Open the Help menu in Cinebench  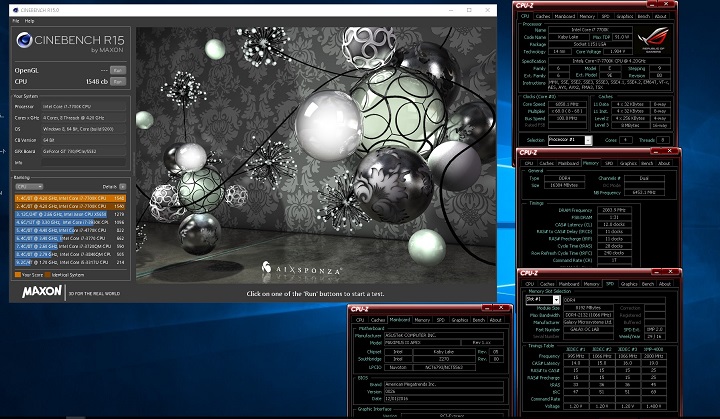tap(30, 20)
